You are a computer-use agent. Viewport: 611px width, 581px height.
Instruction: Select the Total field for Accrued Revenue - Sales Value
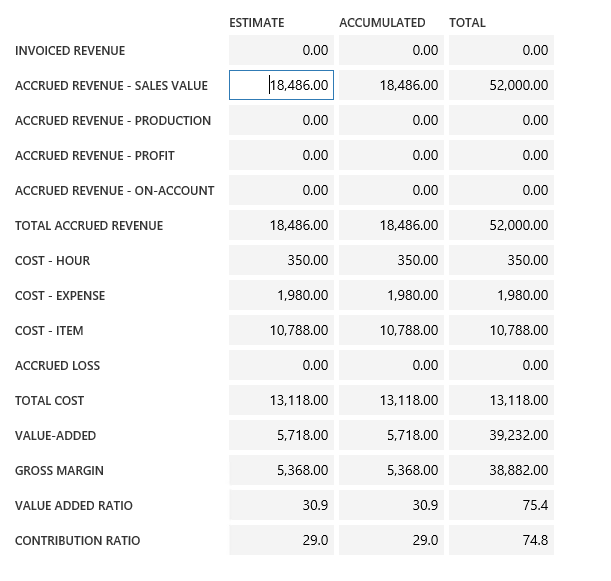[501, 85]
